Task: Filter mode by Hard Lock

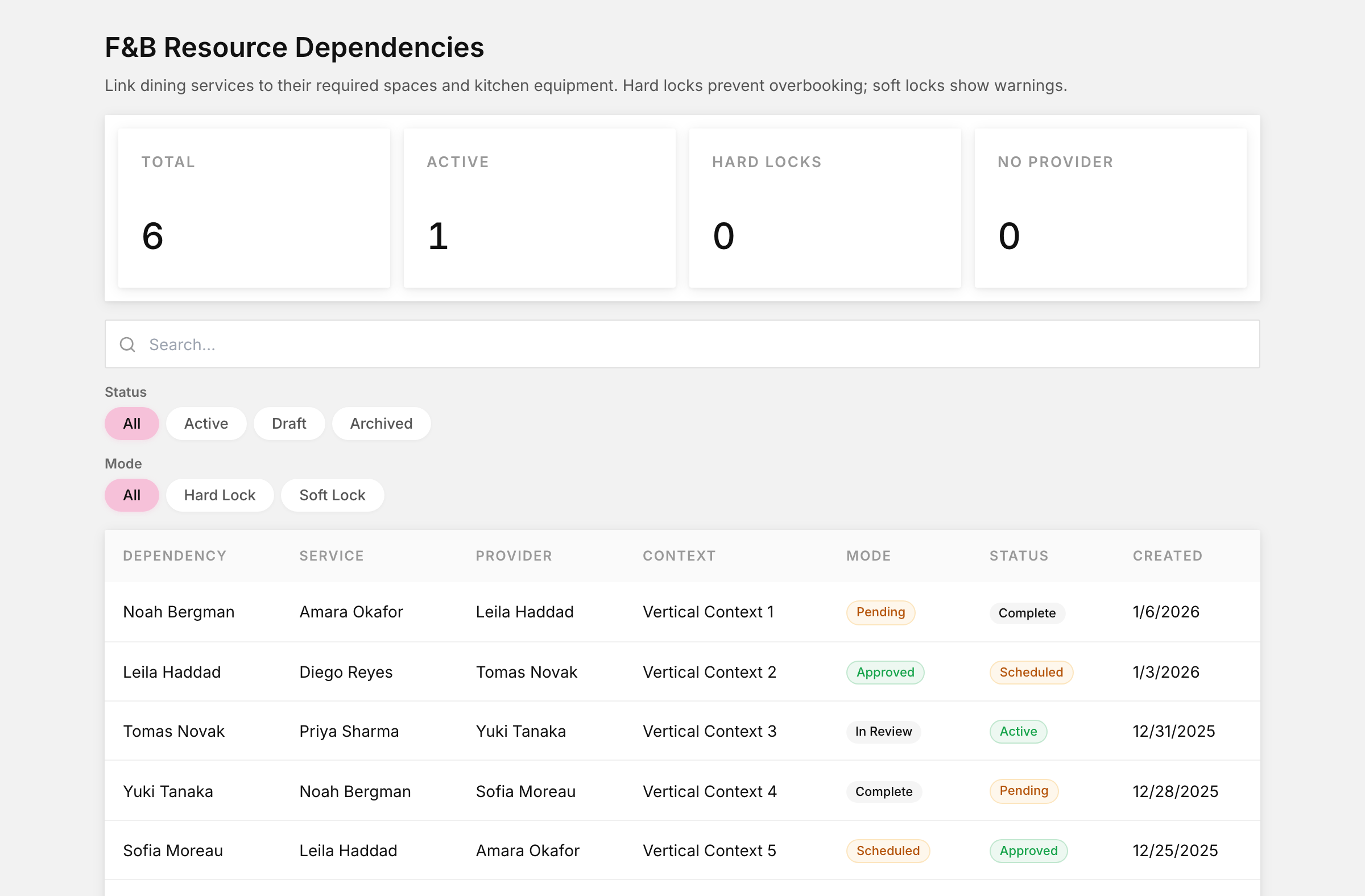Action: (x=220, y=495)
